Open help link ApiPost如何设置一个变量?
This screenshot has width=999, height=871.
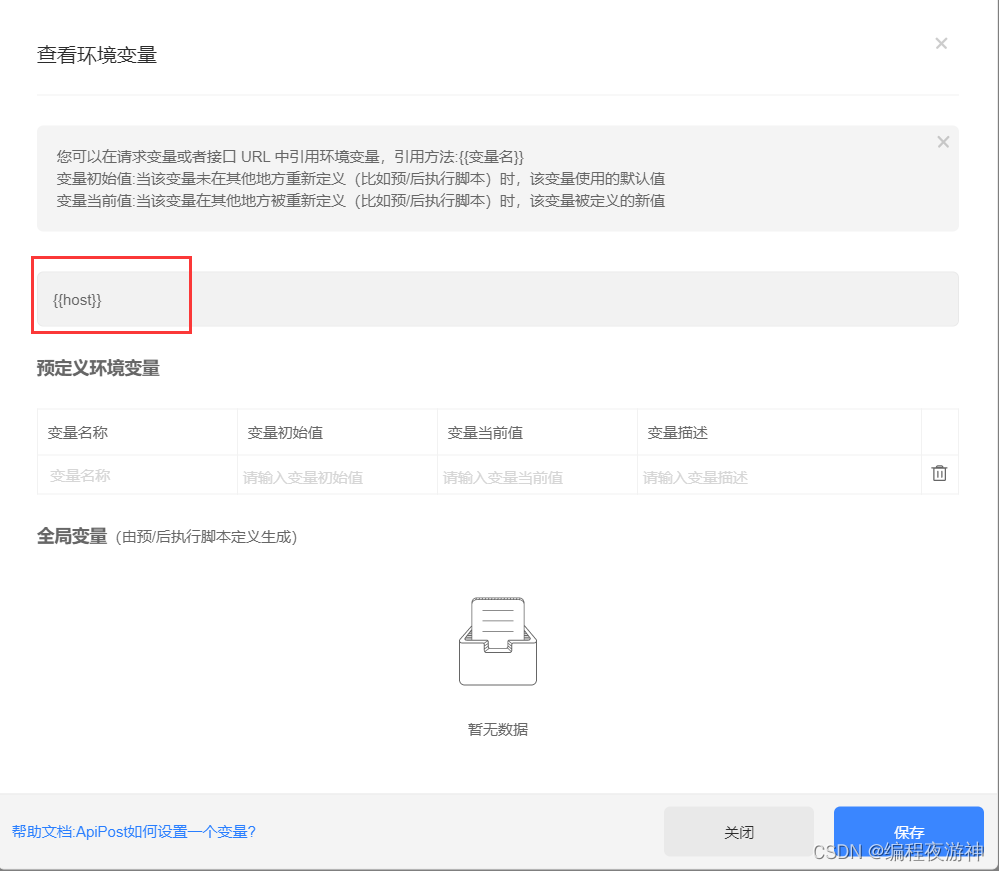134,831
